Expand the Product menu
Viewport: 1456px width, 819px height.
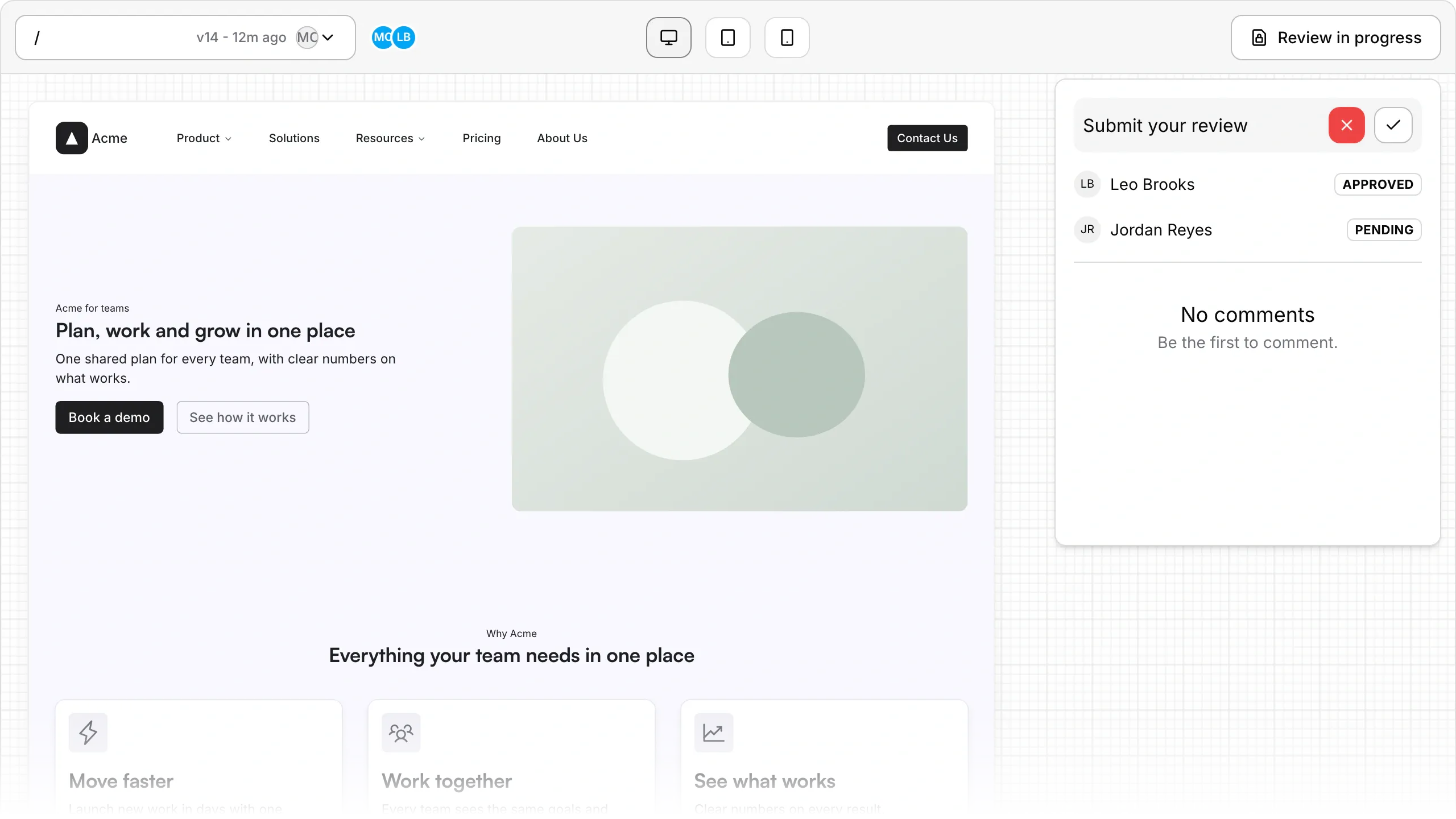point(204,138)
